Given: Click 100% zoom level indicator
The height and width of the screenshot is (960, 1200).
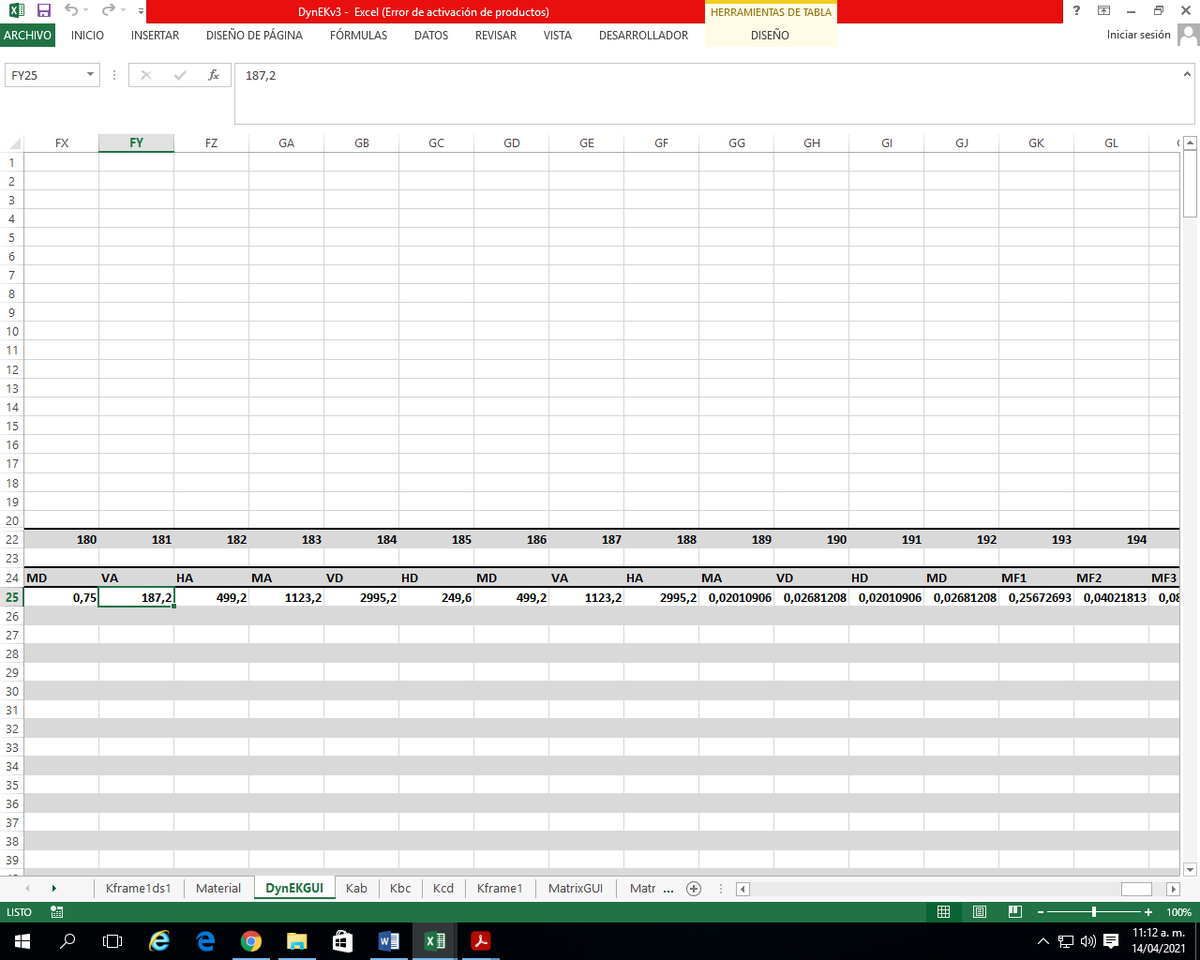Looking at the screenshot, I should click(1179, 912).
